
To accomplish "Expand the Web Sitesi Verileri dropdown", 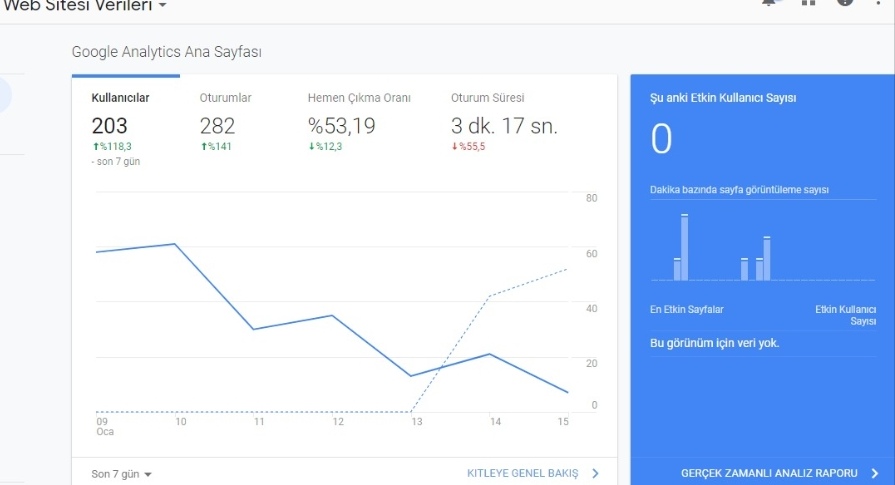I will point(163,5).
